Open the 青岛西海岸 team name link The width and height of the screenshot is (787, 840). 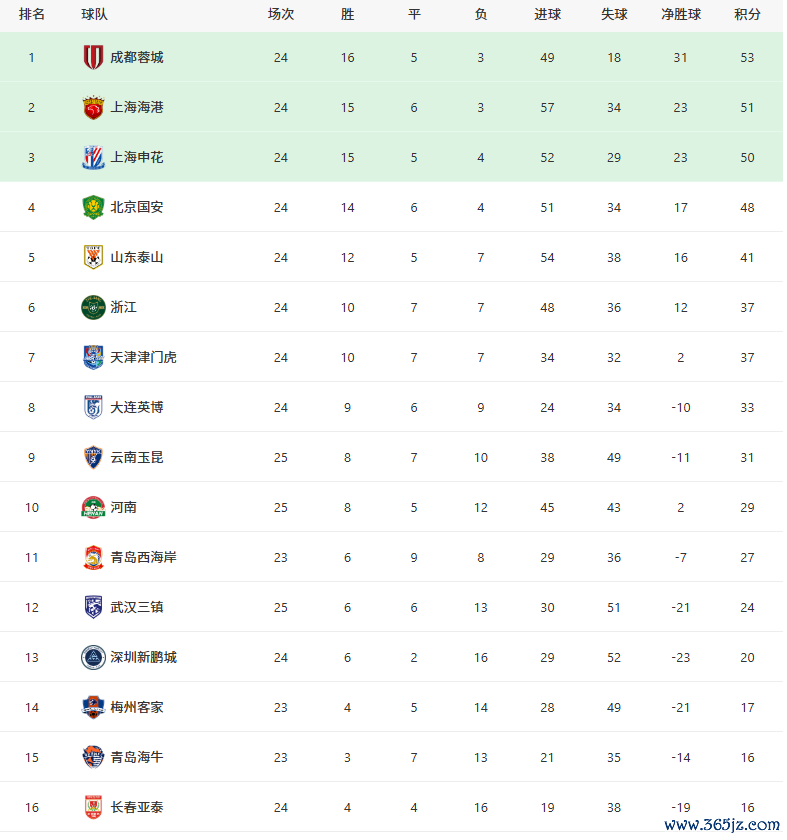pos(143,557)
